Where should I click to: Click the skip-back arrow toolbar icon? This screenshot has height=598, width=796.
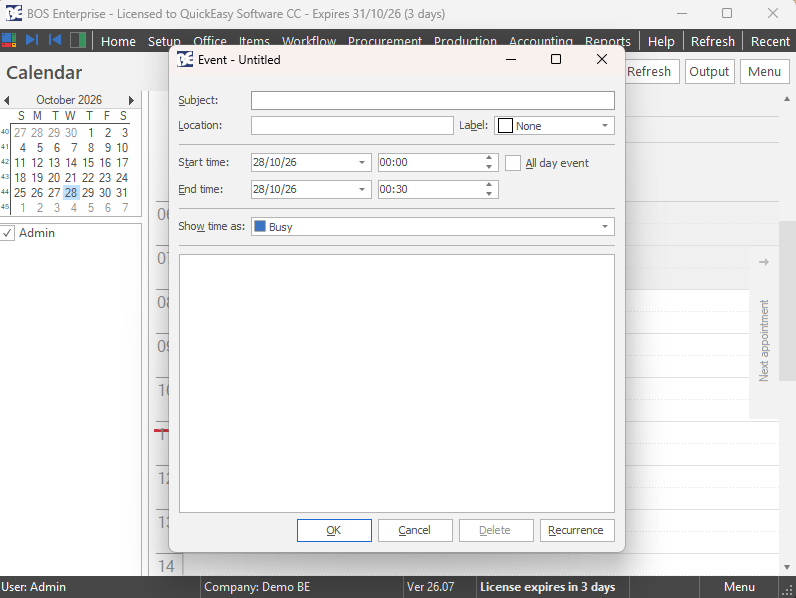[55, 40]
